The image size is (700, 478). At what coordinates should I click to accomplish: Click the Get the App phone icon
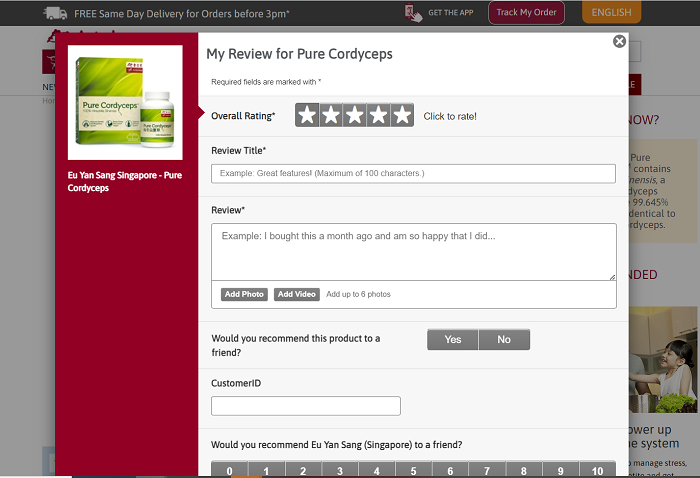(413, 13)
